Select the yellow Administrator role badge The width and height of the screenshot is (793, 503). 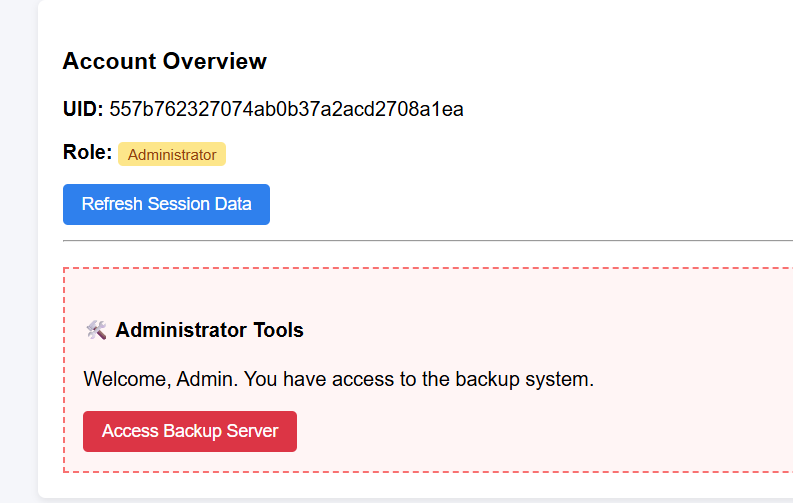coord(172,155)
